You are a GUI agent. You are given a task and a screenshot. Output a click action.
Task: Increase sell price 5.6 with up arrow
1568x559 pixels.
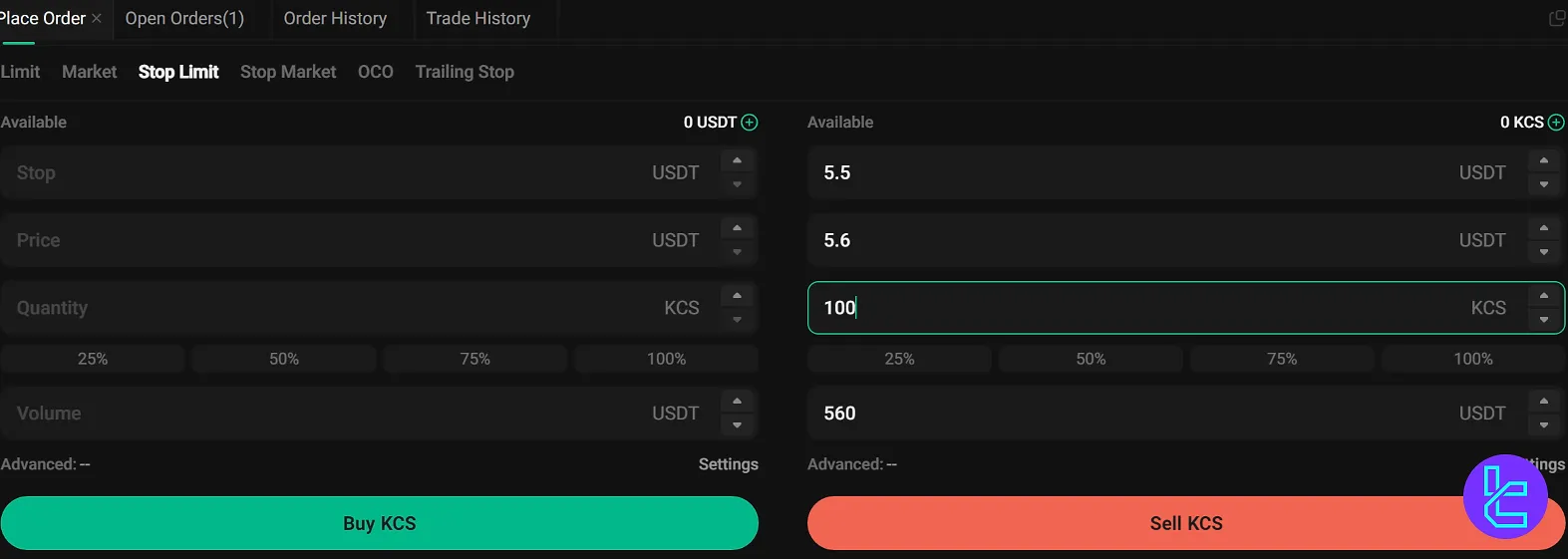tap(1544, 228)
